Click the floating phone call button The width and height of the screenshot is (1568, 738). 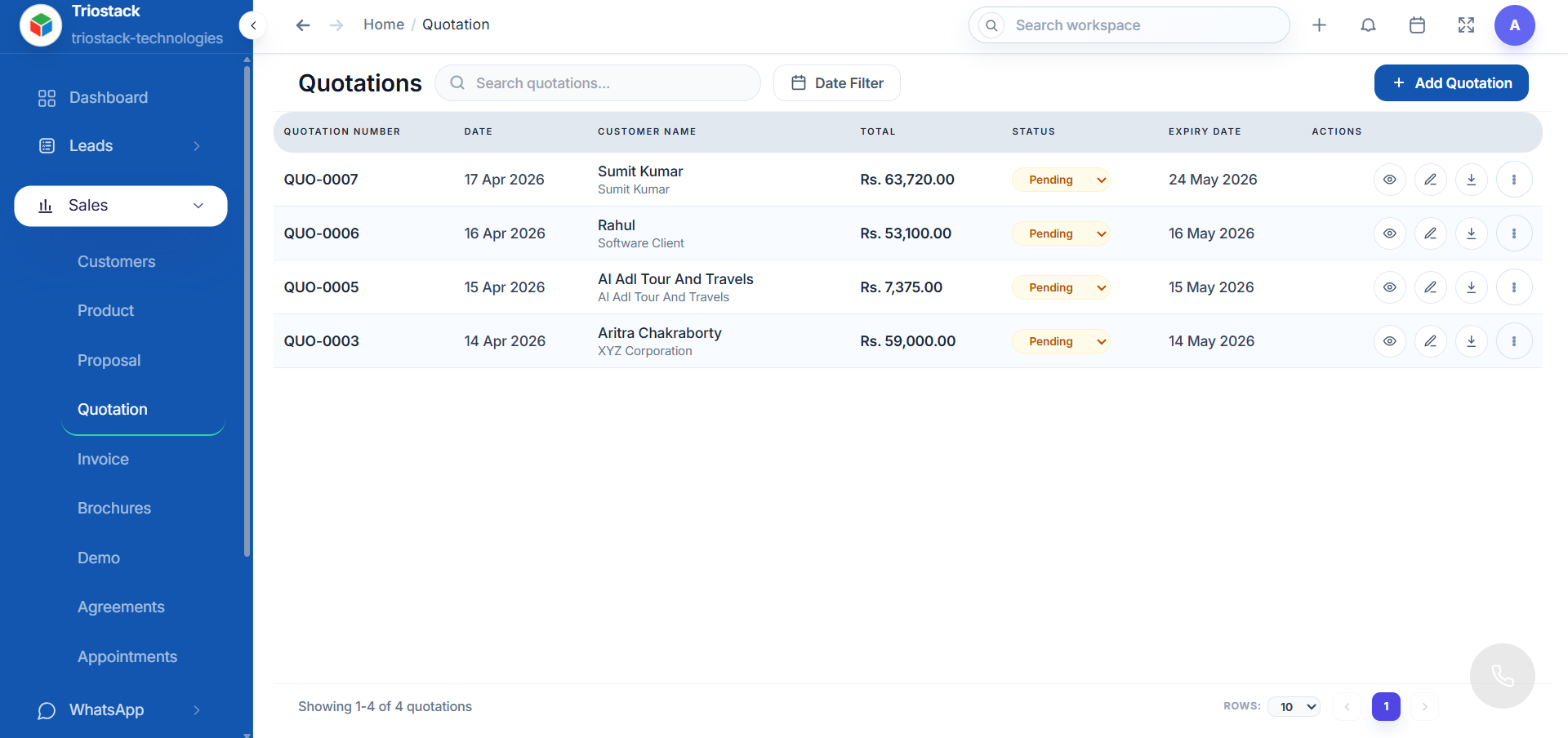pyautogui.click(x=1502, y=676)
